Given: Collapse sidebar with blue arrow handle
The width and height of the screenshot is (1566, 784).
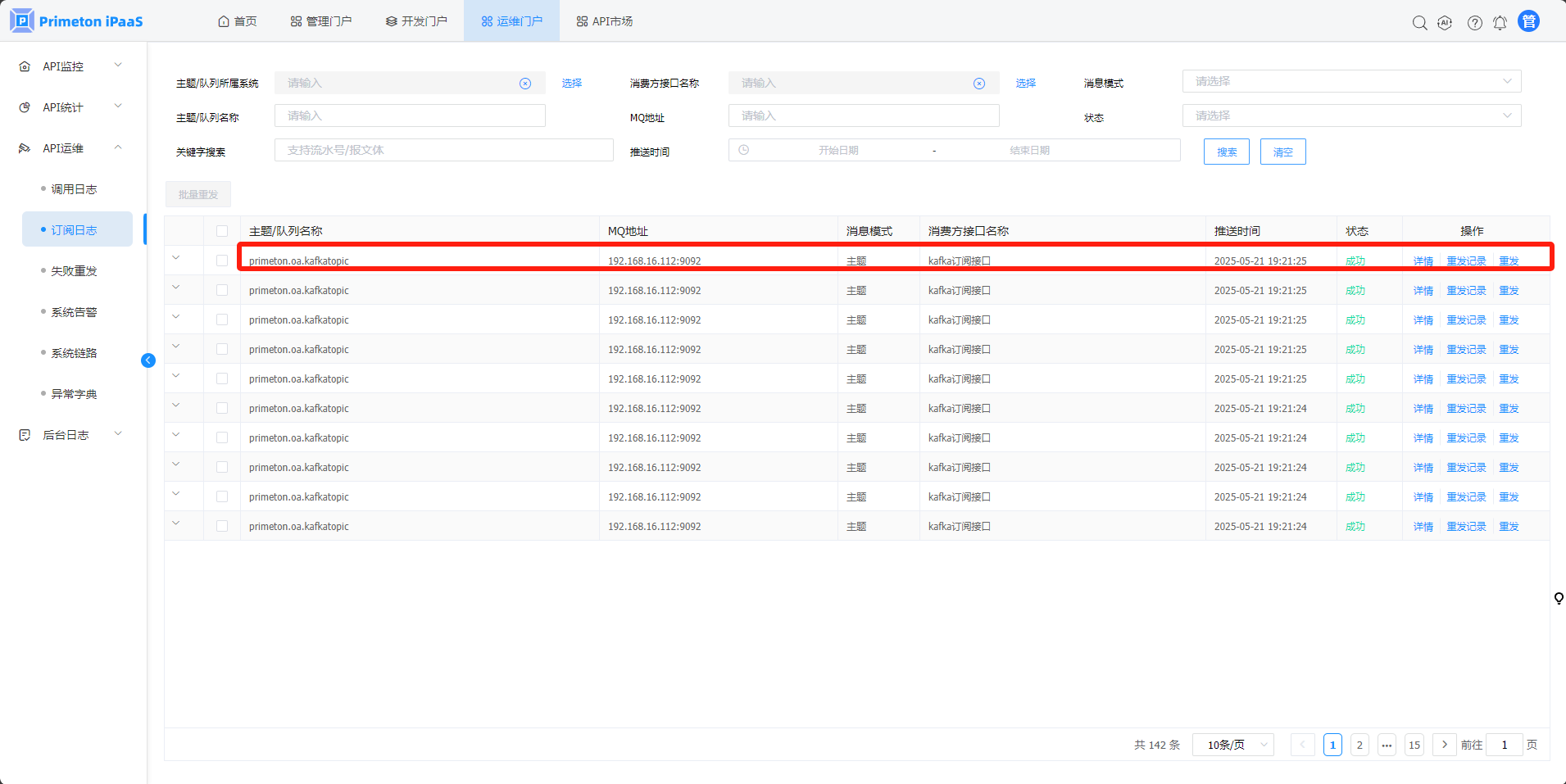Looking at the screenshot, I should [x=148, y=360].
